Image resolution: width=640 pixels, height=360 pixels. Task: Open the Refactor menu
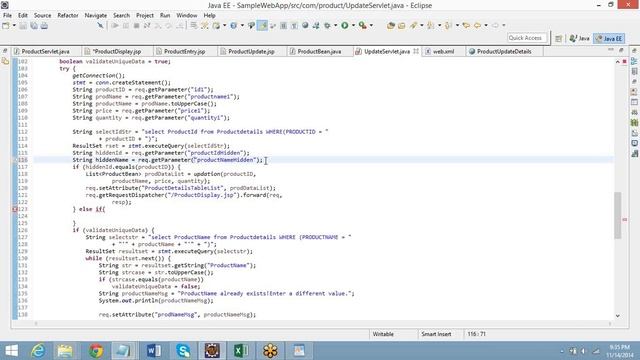click(x=68, y=15)
